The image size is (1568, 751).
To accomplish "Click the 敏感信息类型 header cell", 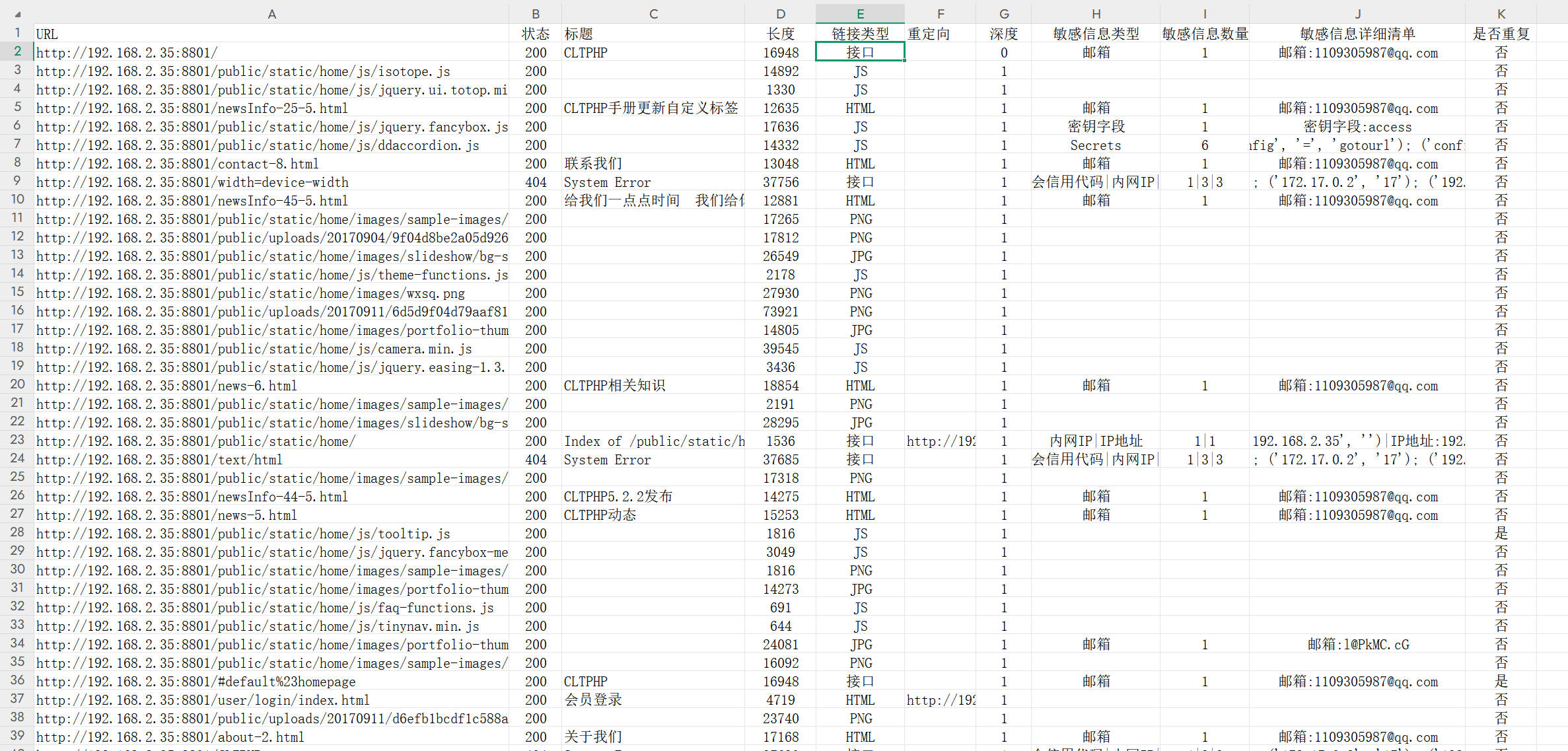I will click(x=1095, y=34).
